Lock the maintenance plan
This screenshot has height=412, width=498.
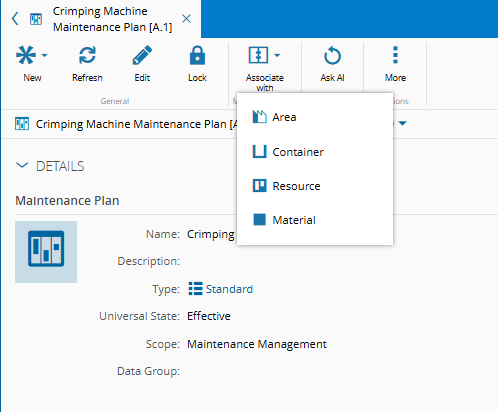[197, 64]
